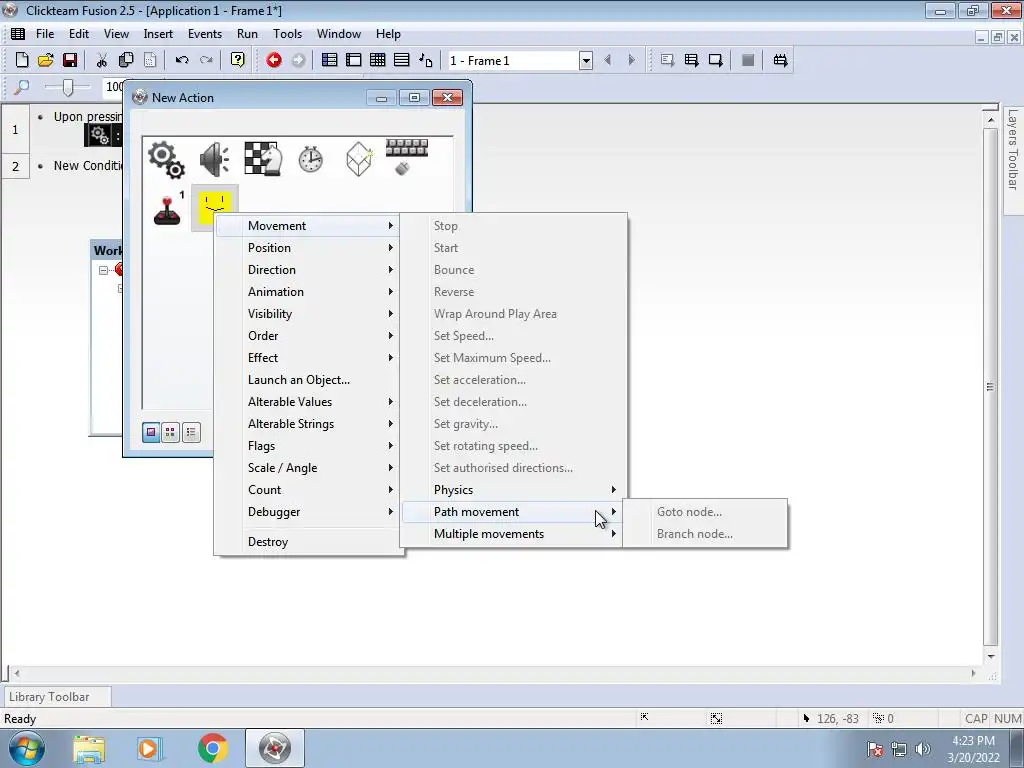Viewport: 1024px width, 768px height.
Task: Cut using the scissors toolbar icon
Action: pyautogui.click(x=101, y=60)
